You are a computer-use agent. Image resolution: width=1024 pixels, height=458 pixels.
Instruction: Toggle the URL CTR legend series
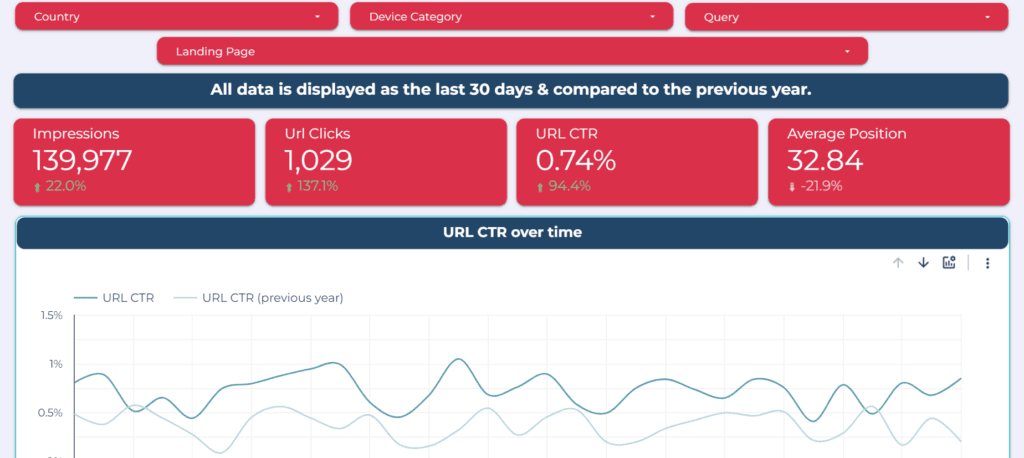[114, 297]
